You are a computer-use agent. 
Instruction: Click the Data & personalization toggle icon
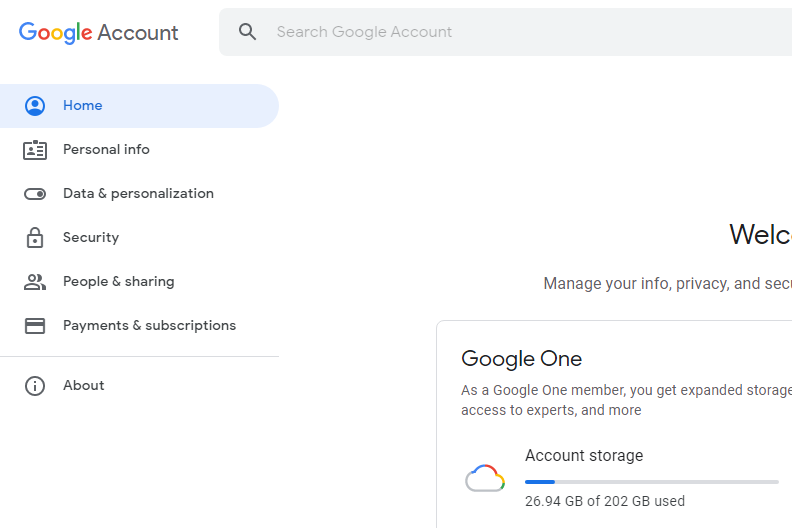[35, 194]
